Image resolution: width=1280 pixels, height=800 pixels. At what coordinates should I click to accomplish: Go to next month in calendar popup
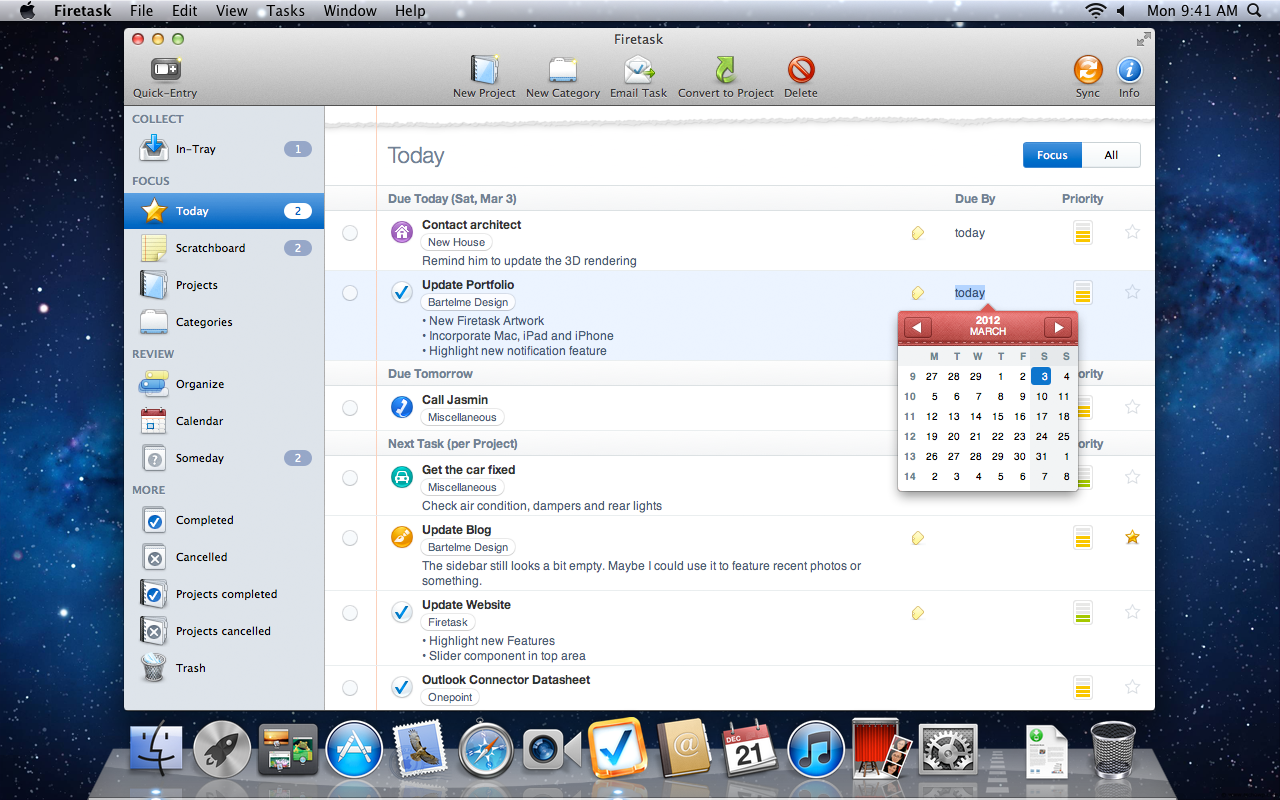1058,327
